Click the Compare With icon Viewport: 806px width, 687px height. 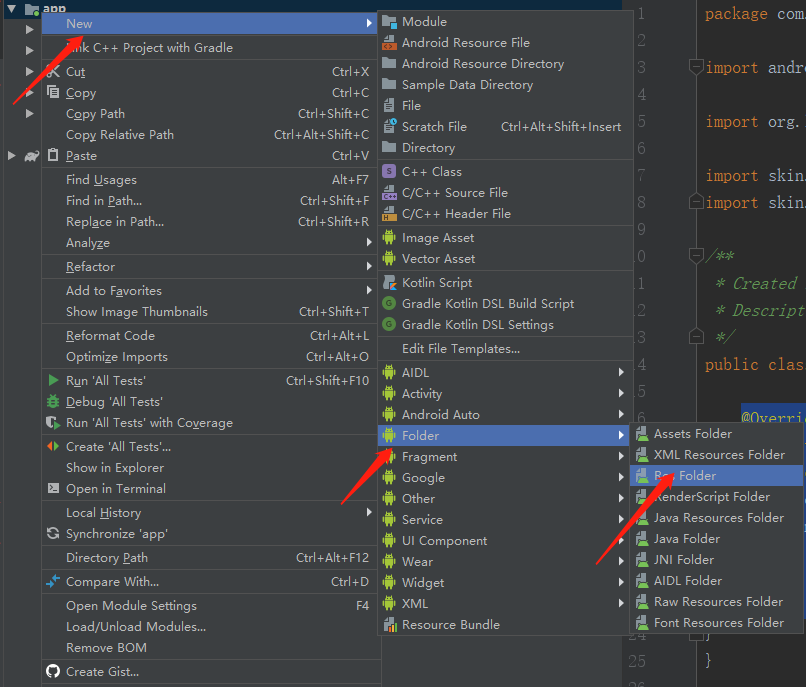(53, 581)
